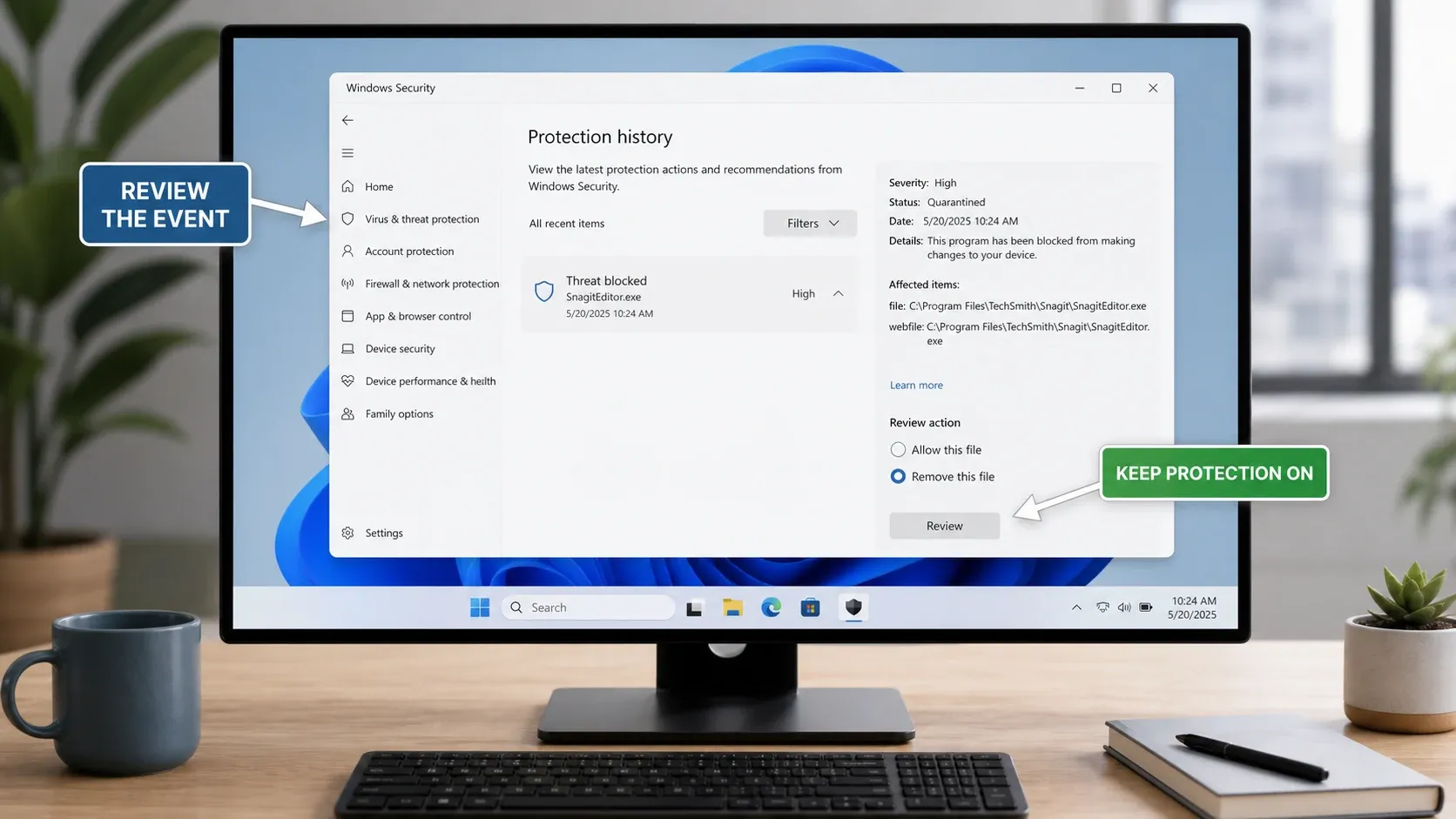This screenshot has height=819, width=1456.
Task: Click the Status: Quarantined text
Action: click(x=937, y=202)
